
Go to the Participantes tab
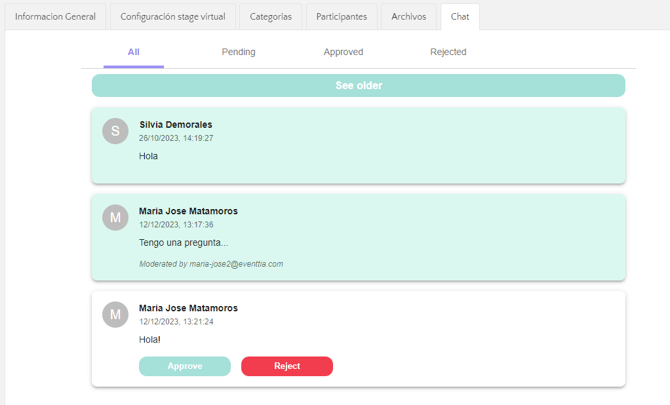pyautogui.click(x=341, y=17)
